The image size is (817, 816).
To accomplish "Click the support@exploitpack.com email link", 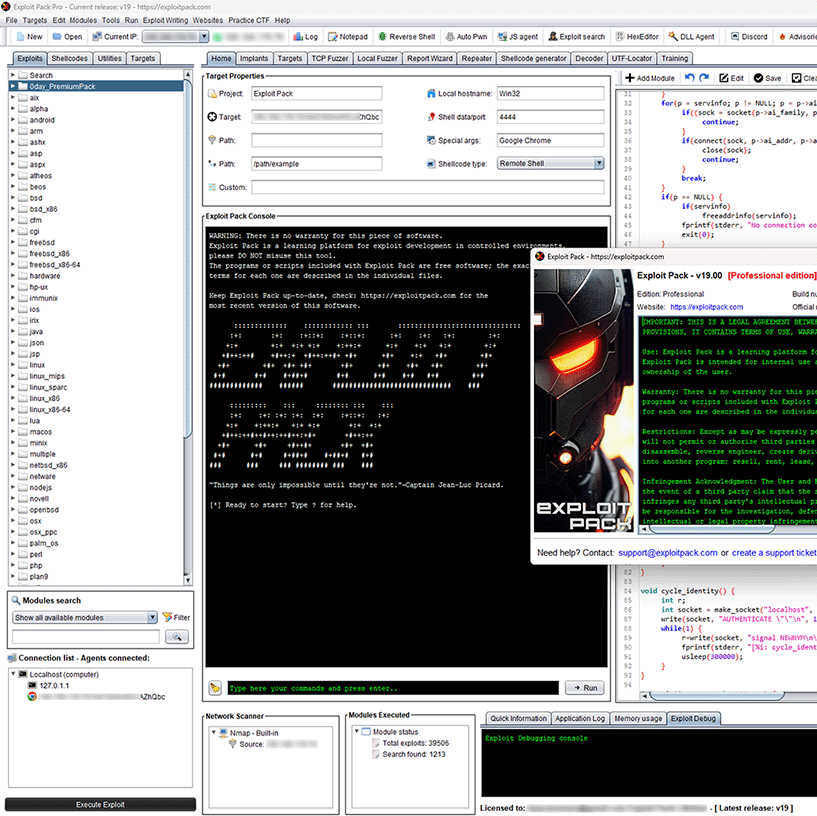I will pyautogui.click(x=667, y=553).
